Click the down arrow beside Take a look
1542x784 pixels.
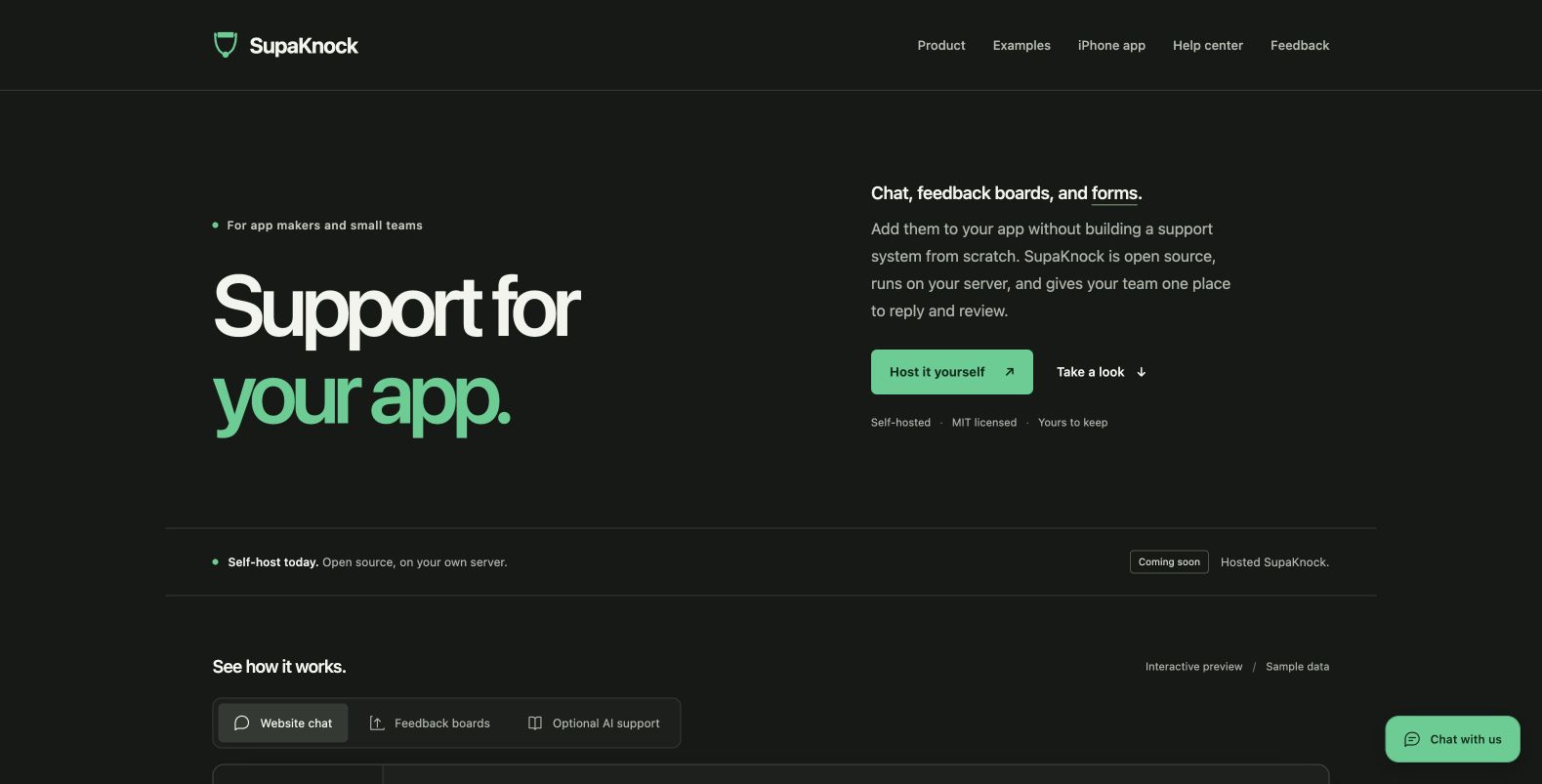(x=1141, y=372)
